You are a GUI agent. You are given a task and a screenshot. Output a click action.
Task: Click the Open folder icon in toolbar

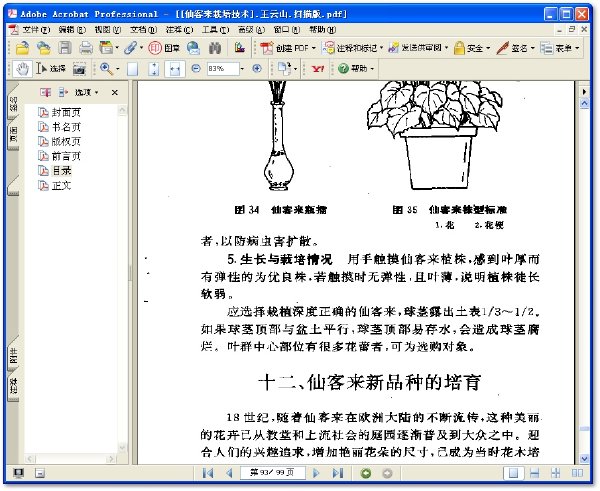(x=23, y=48)
